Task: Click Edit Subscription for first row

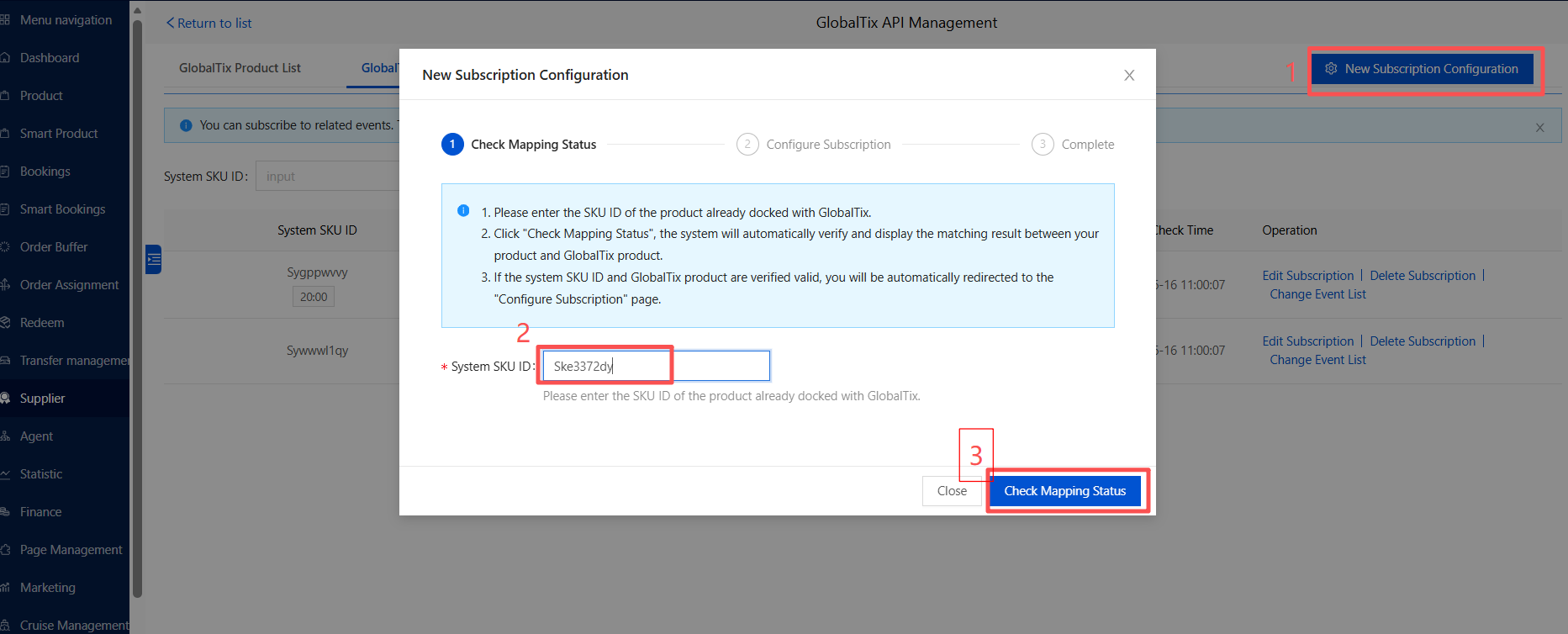Action: tap(1307, 276)
